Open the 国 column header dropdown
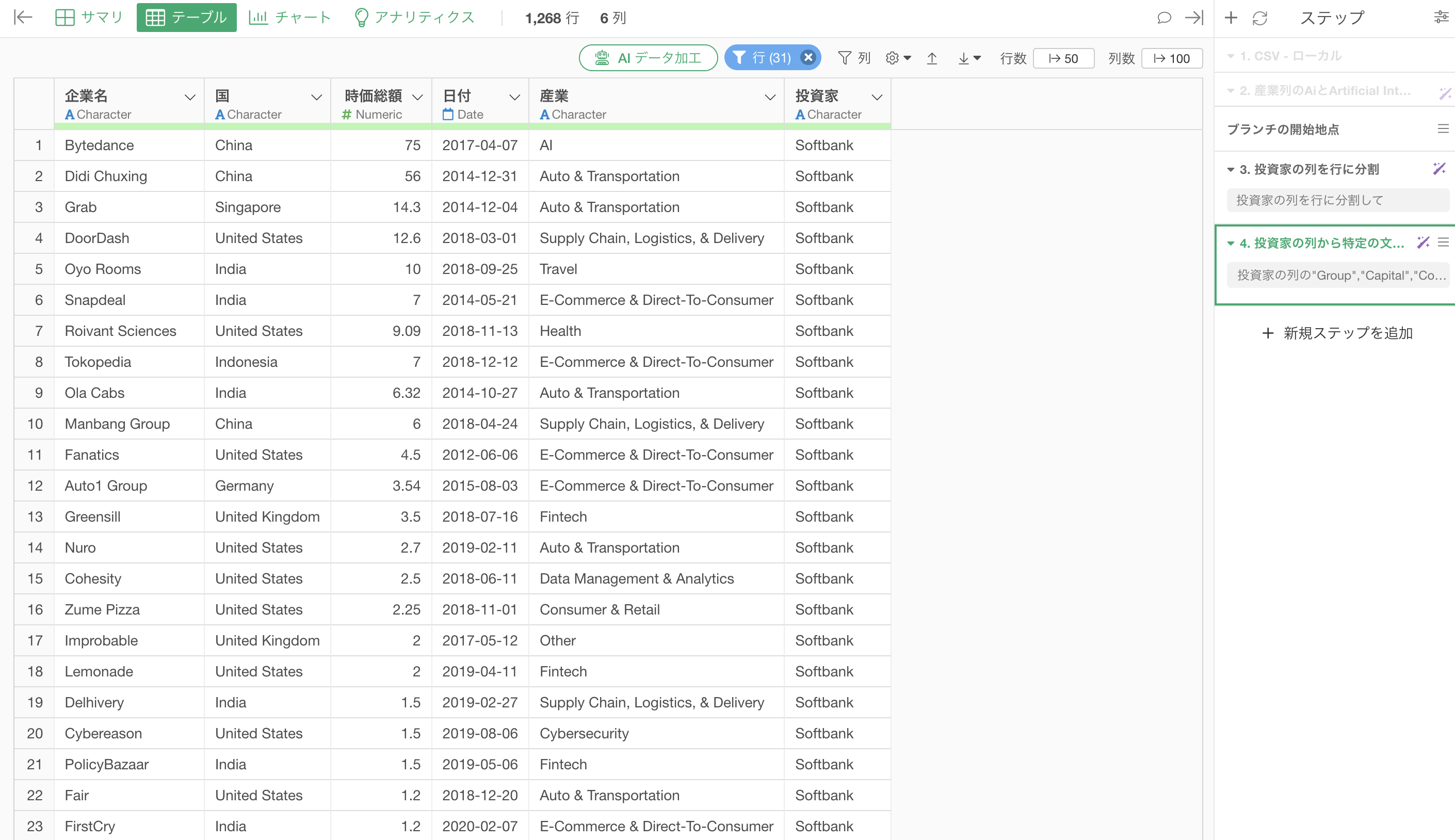The image size is (1455, 840). [316, 98]
